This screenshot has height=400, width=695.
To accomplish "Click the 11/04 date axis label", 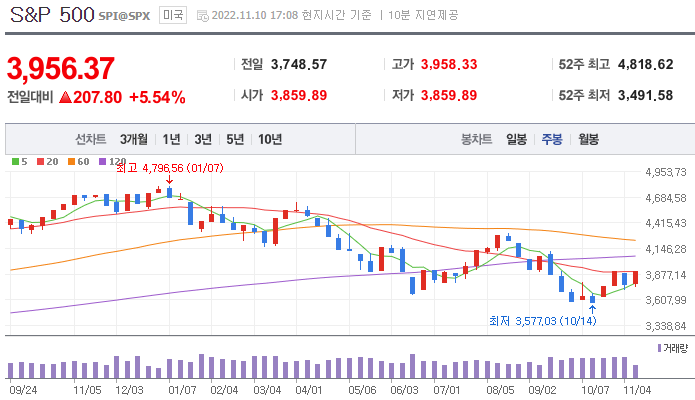I will pos(637,390).
